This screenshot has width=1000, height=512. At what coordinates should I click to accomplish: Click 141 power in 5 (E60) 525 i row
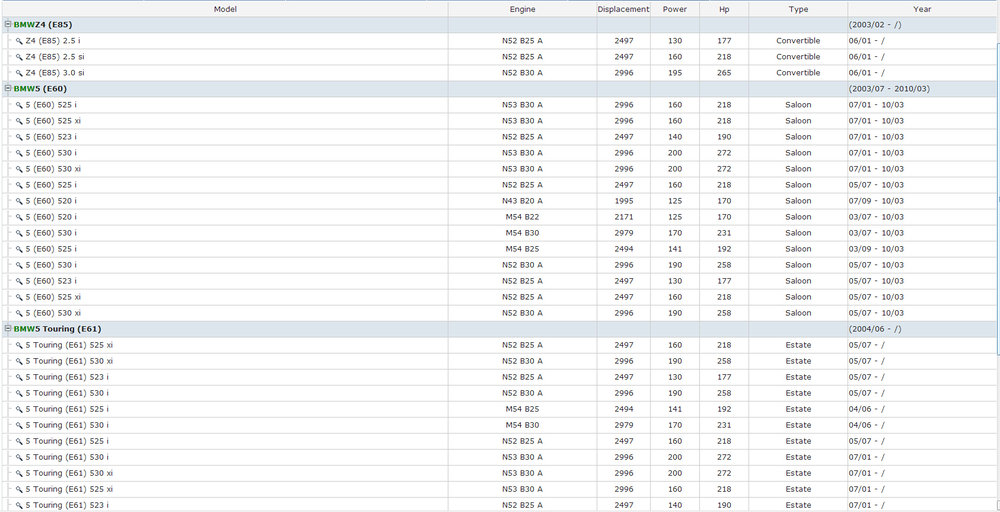[675, 249]
